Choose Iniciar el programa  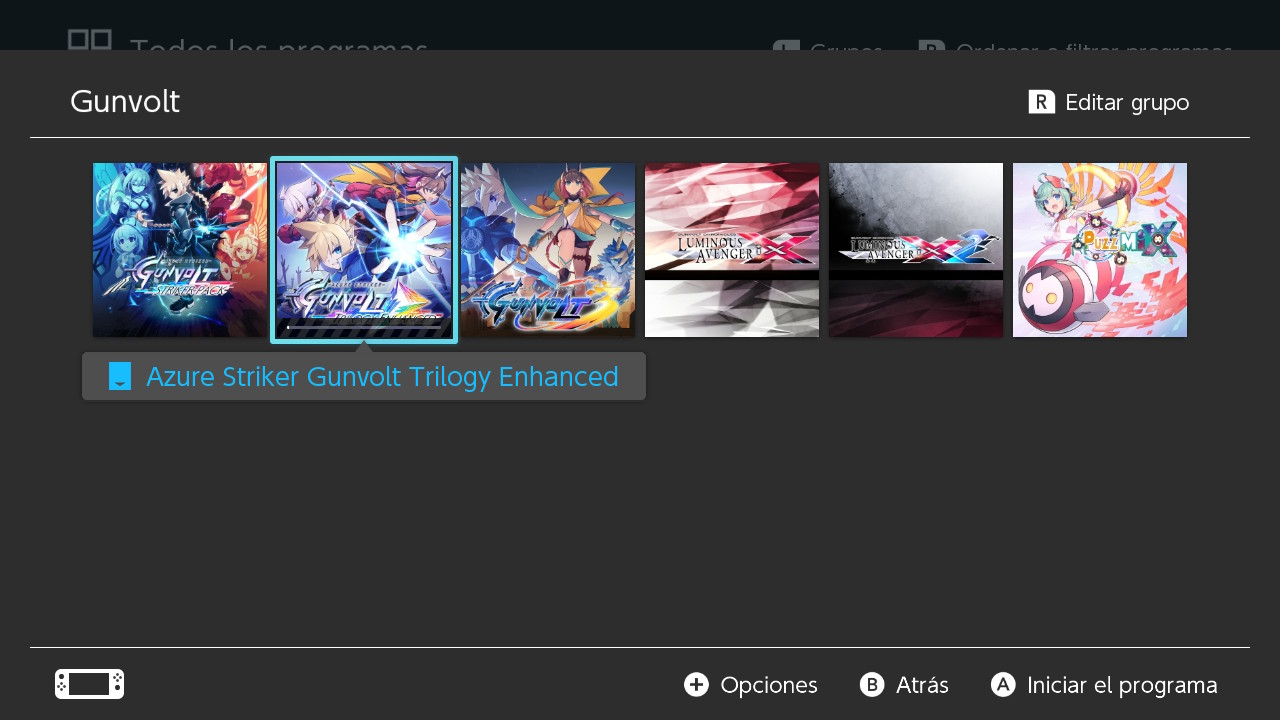[x=1122, y=685]
